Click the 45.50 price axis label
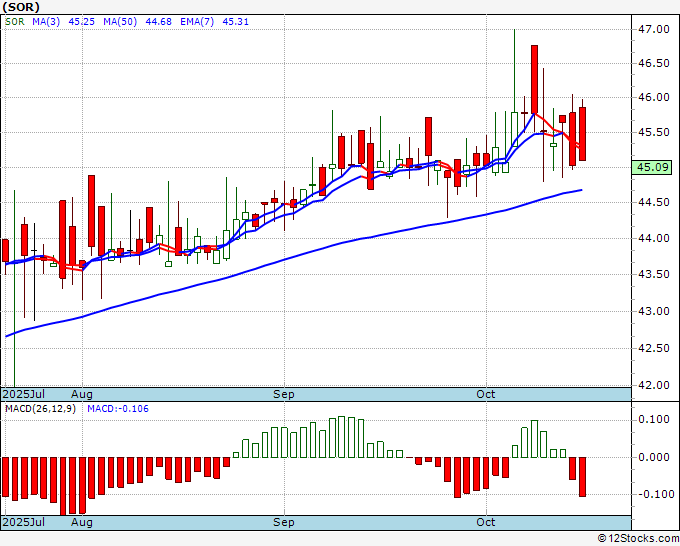Screen dimensions: 680x546 (654, 132)
